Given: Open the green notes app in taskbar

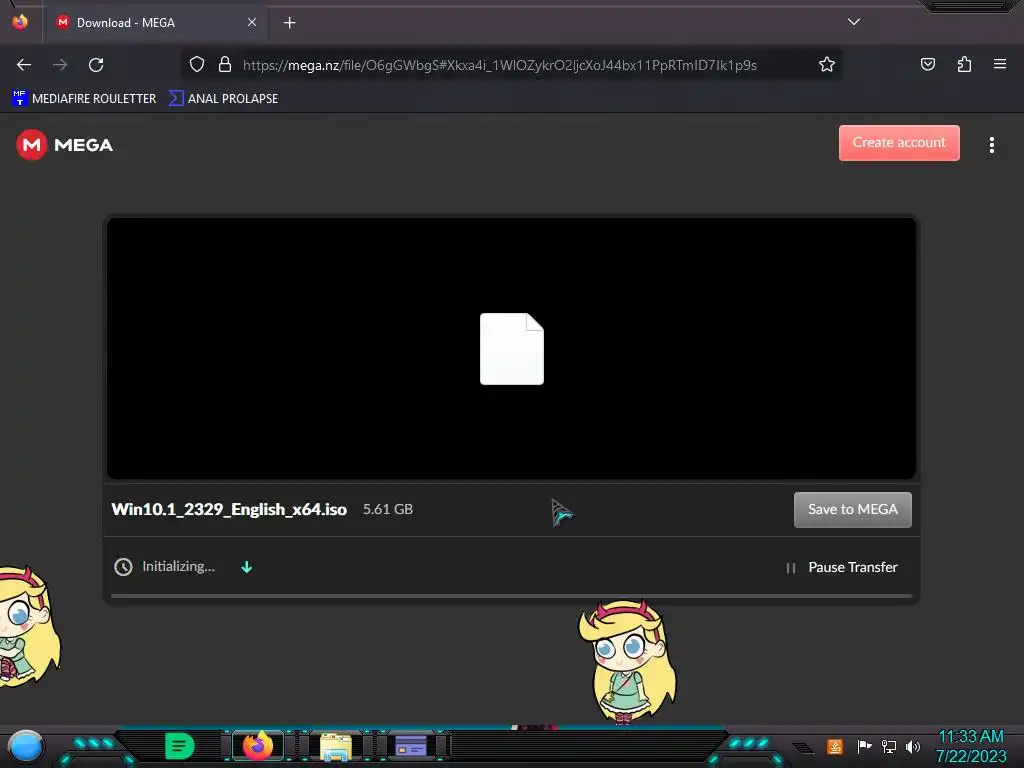Looking at the screenshot, I should 179,746.
